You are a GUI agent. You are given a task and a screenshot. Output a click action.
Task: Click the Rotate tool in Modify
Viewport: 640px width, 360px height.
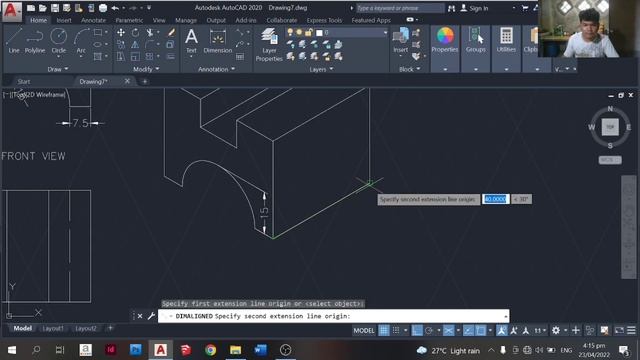[x=135, y=33]
